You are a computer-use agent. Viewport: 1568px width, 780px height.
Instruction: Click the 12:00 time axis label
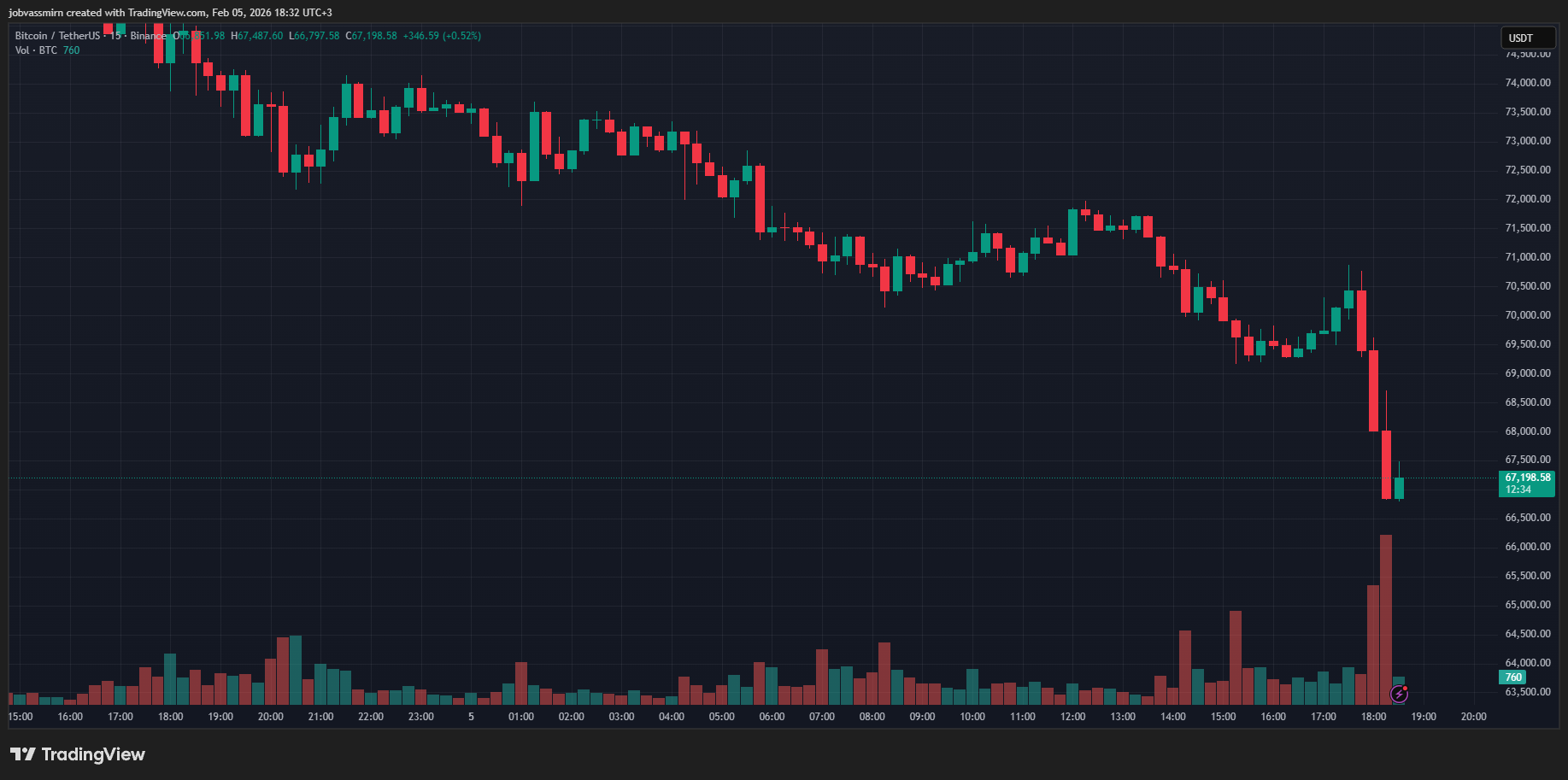click(x=1072, y=717)
